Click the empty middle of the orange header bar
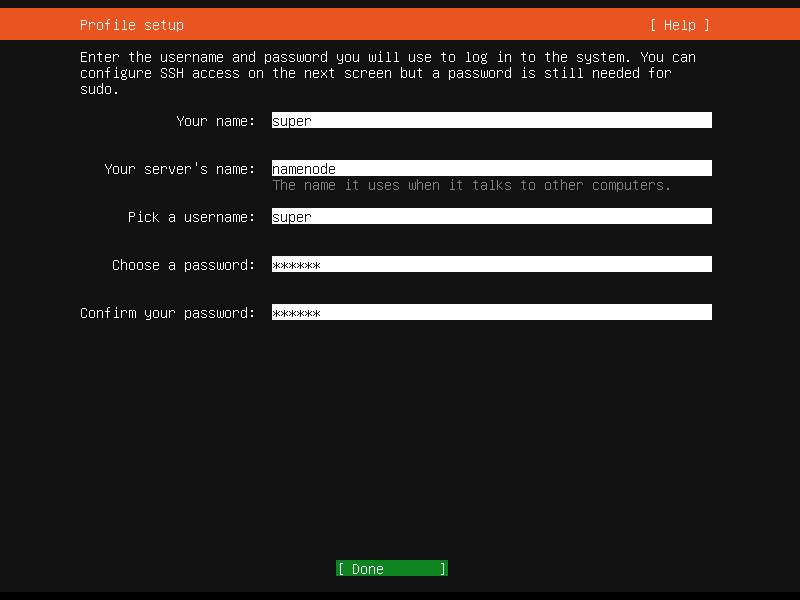 [x=410, y=25]
